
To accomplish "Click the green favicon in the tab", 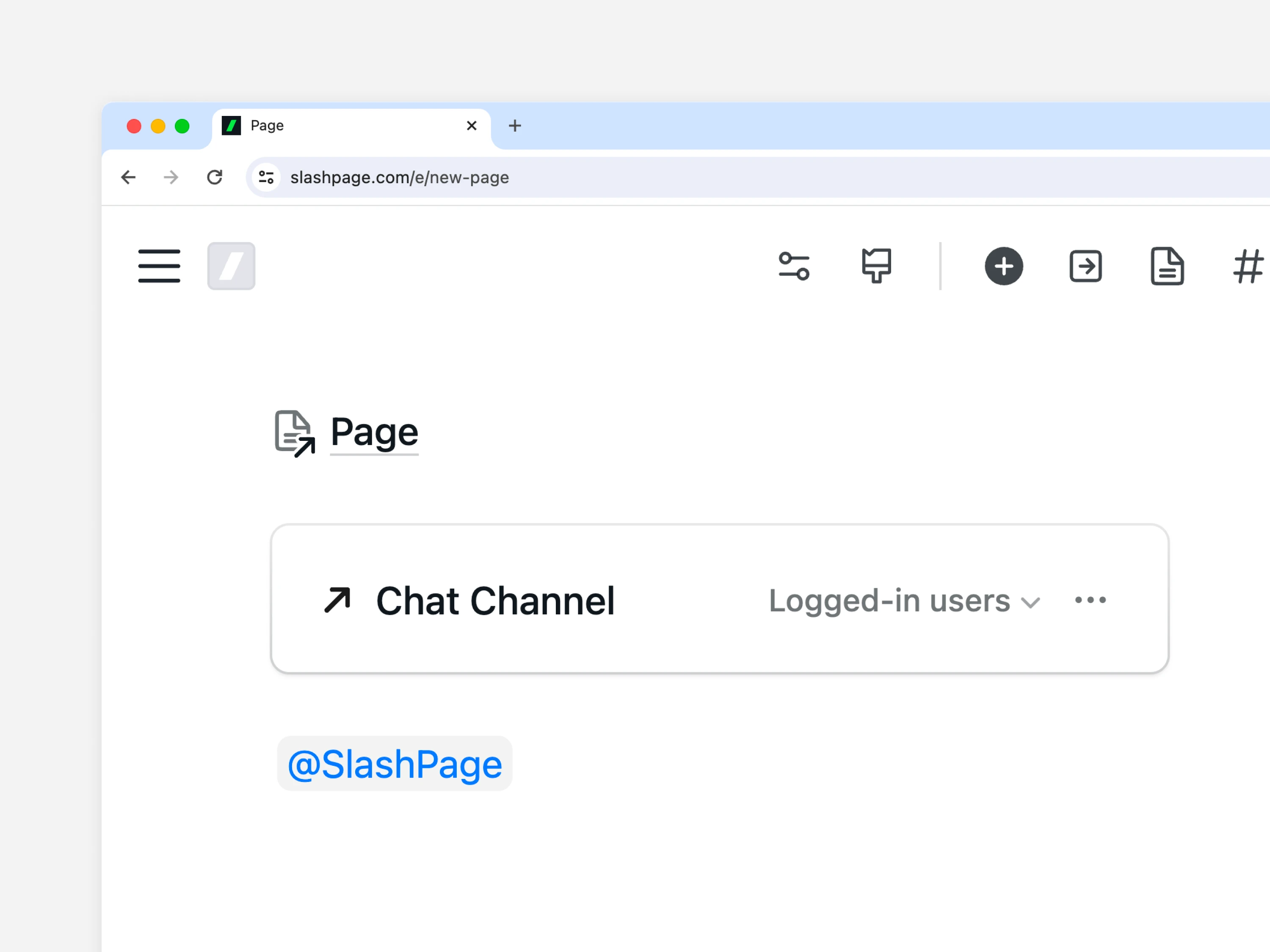I will pyautogui.click(x=231, y=126).
